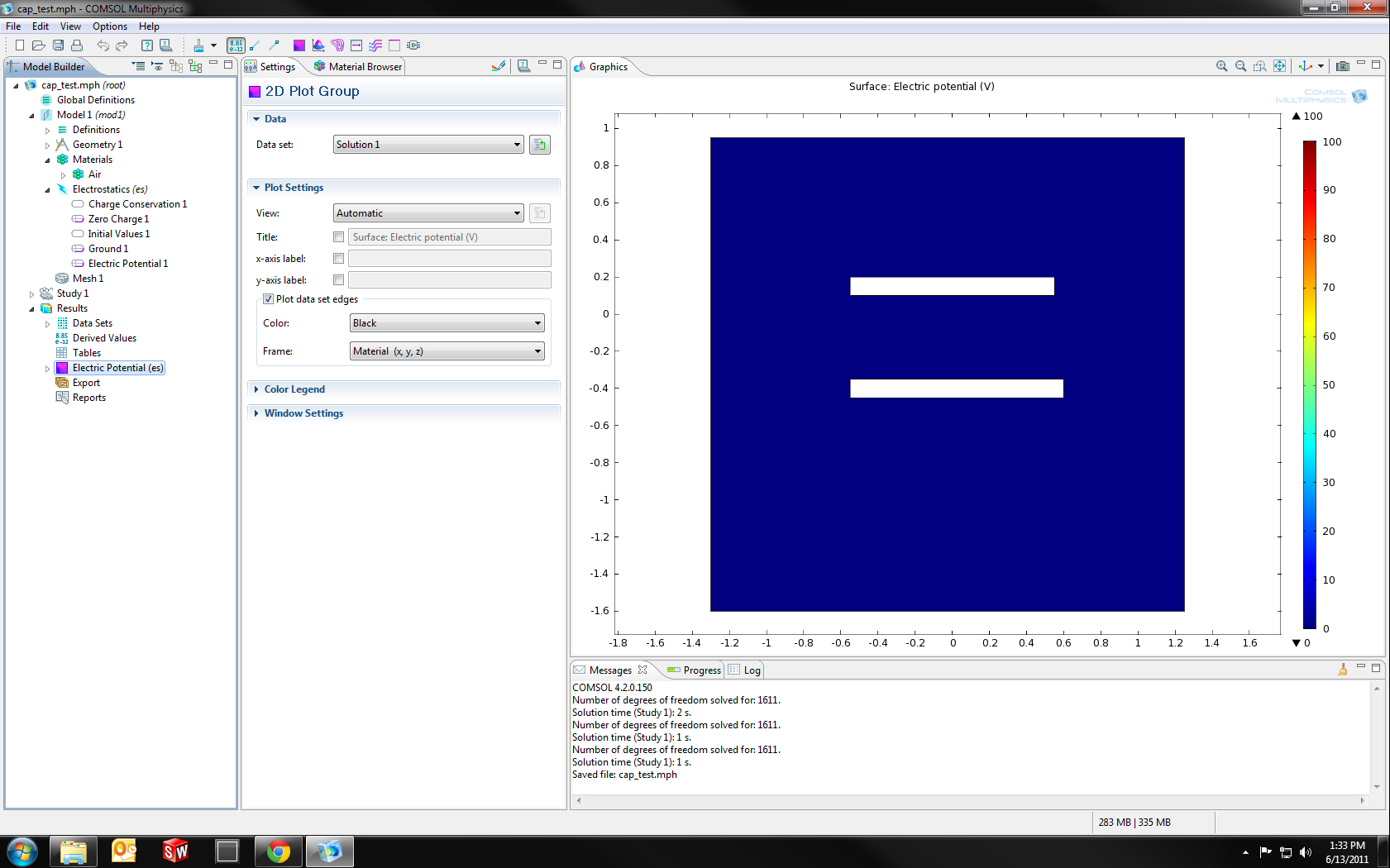Click the Undo arrow icon

pos(103,45)
